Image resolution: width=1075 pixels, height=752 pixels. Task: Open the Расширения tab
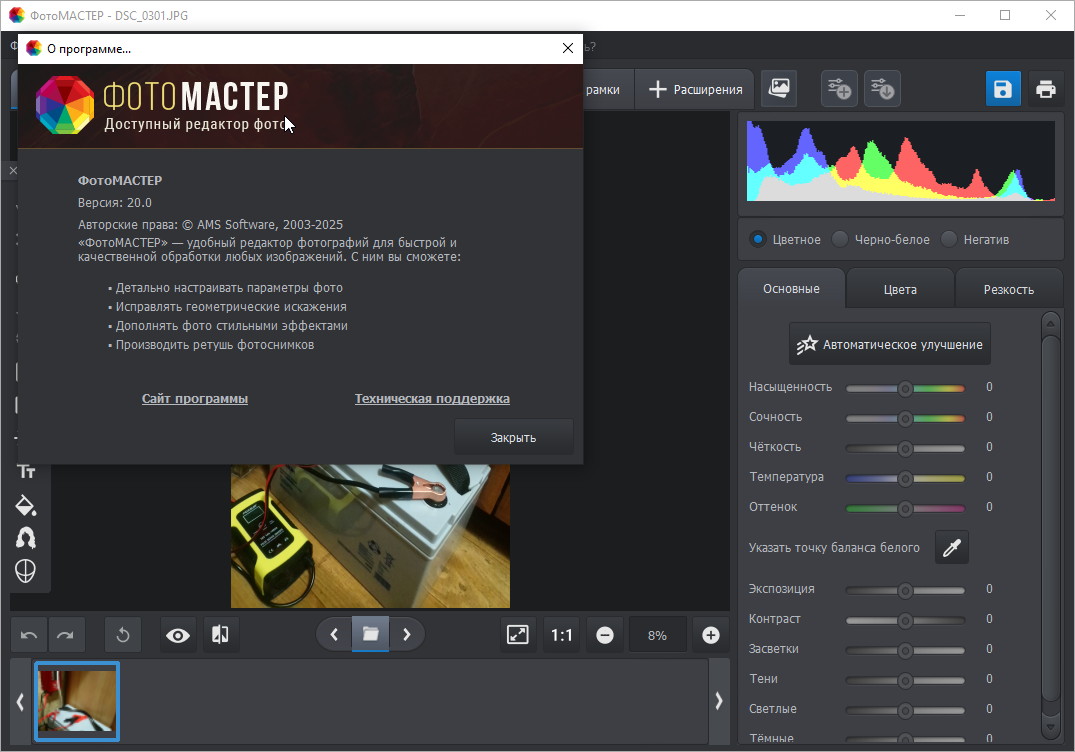pos(695,89)
